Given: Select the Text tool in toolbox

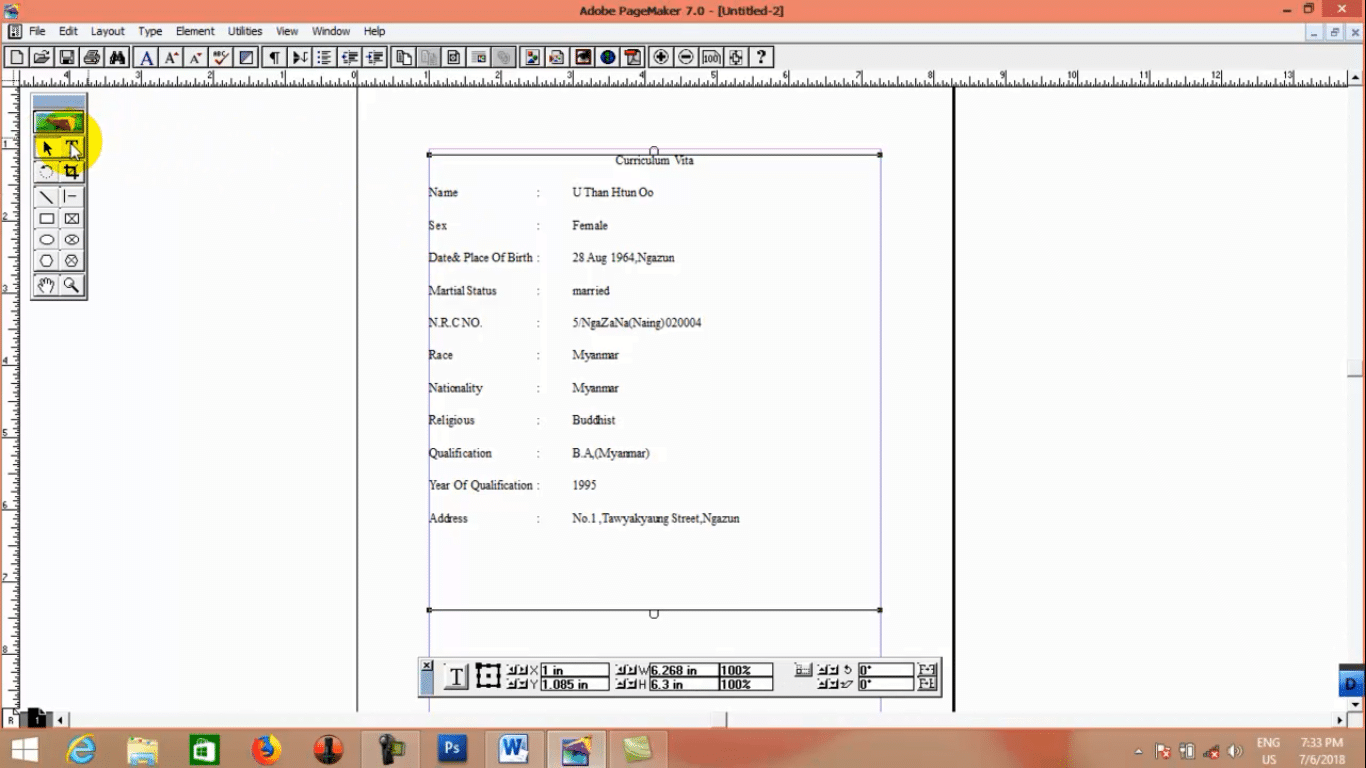Looking at the screenshot, I should tap(72, 148).
